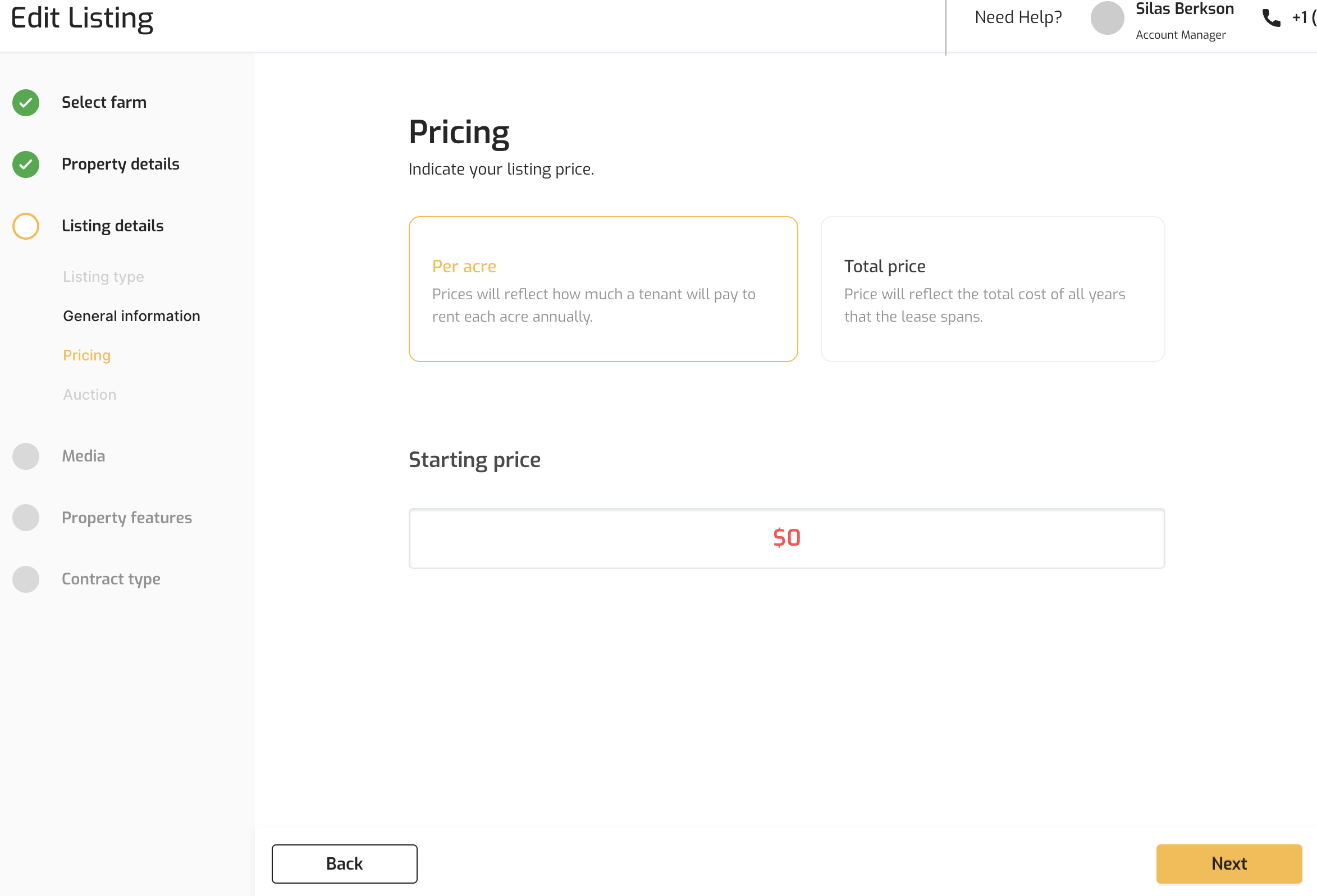This screenshot has width=1317, height=896.
Task: Click the phone icon in header
Action: (x=1271, y=18)
